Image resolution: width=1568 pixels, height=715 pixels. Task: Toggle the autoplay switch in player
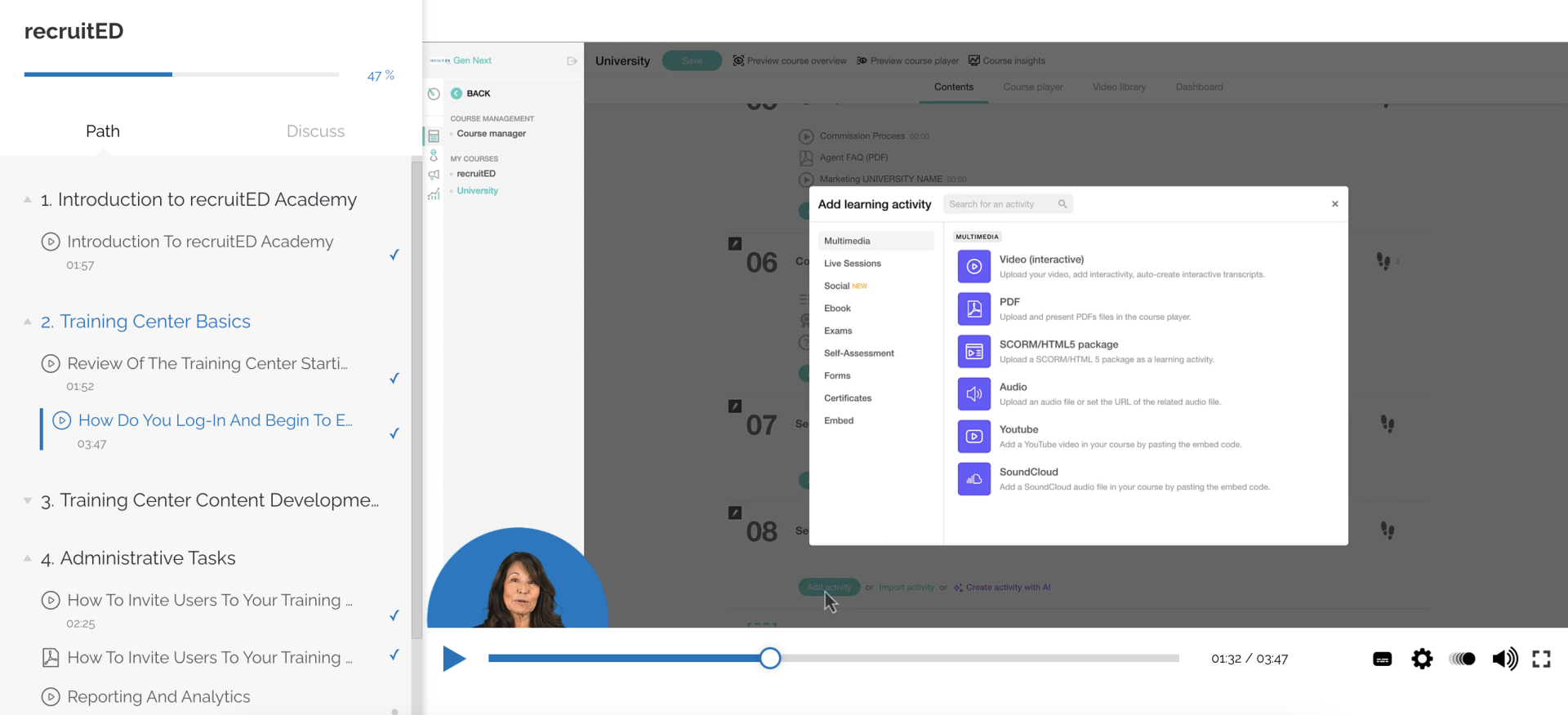click(x=1462, y=659)
